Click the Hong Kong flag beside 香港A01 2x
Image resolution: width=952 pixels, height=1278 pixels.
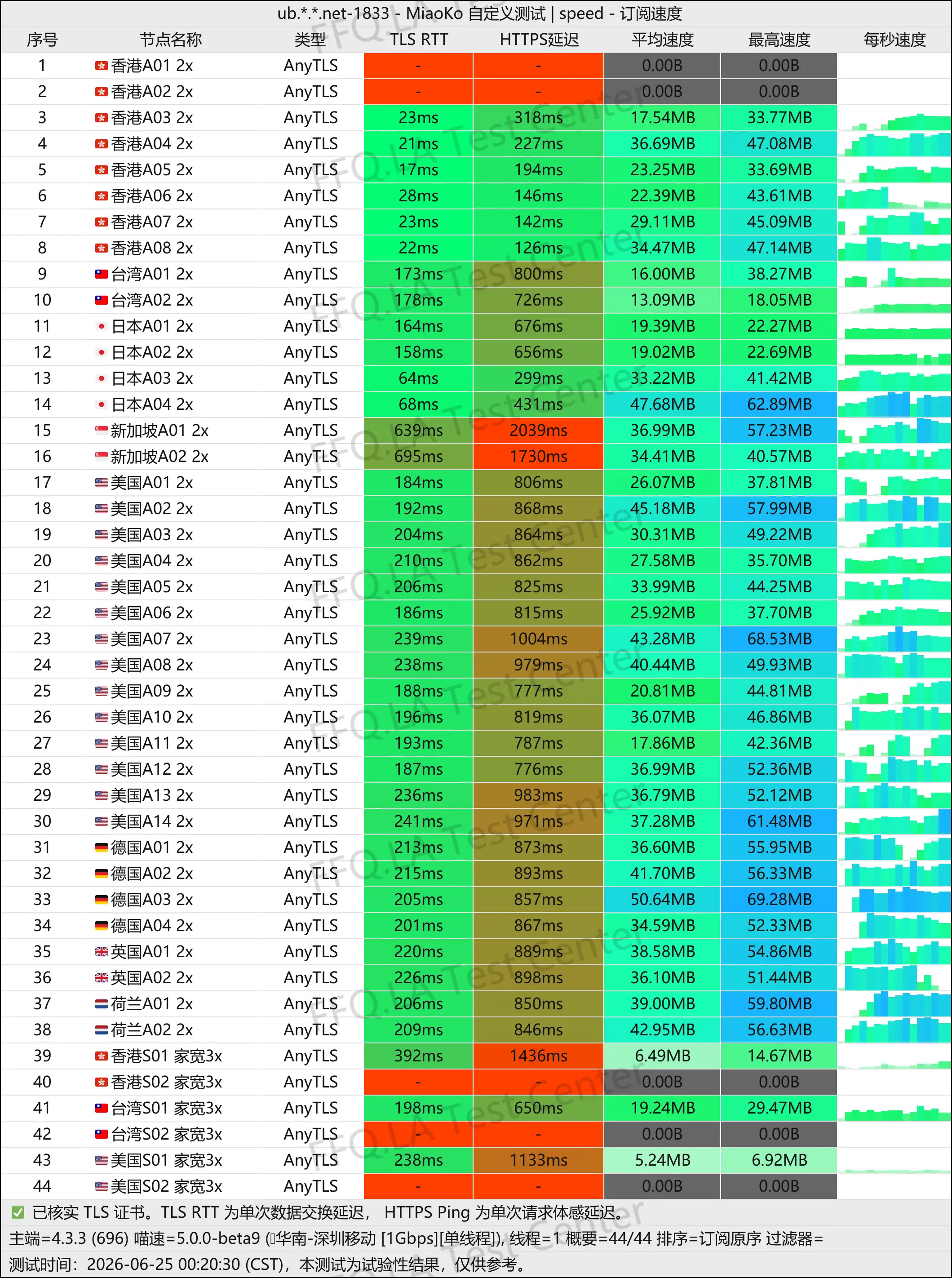pyautogui.click(x=102, y=66)
